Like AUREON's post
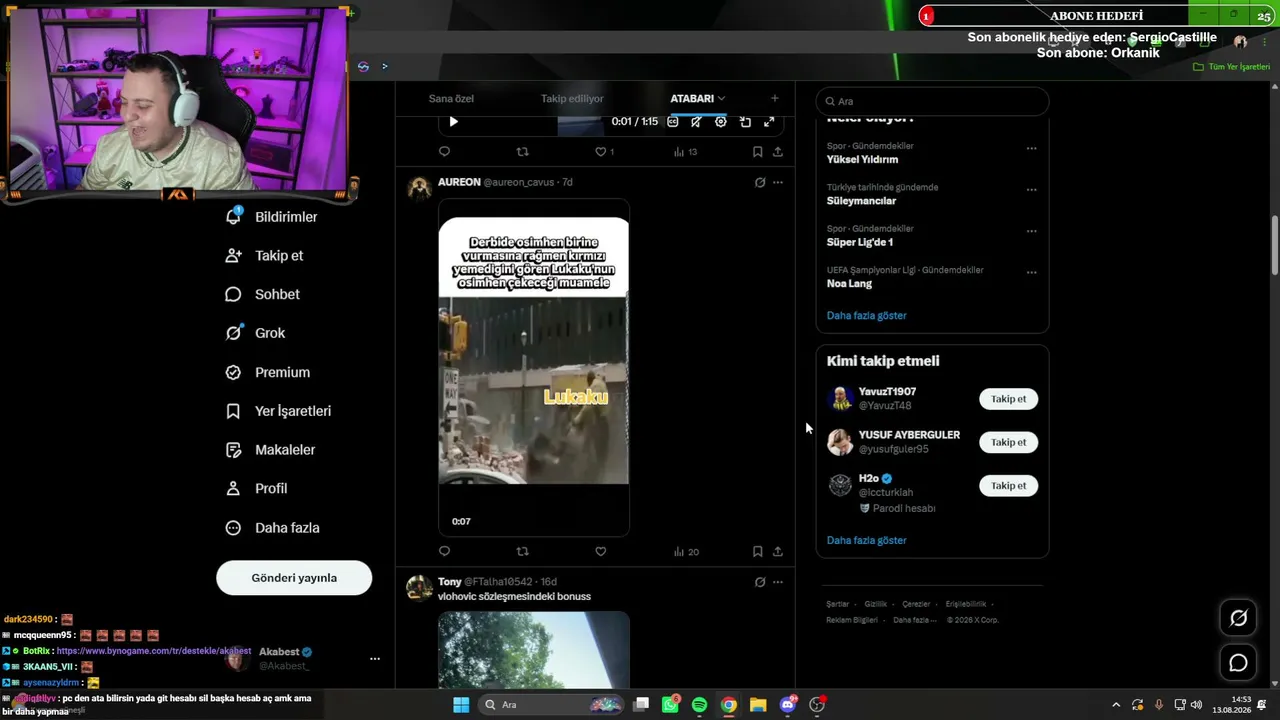Image resolution: width=1280 pixels, height=720 pixels. 600,551
